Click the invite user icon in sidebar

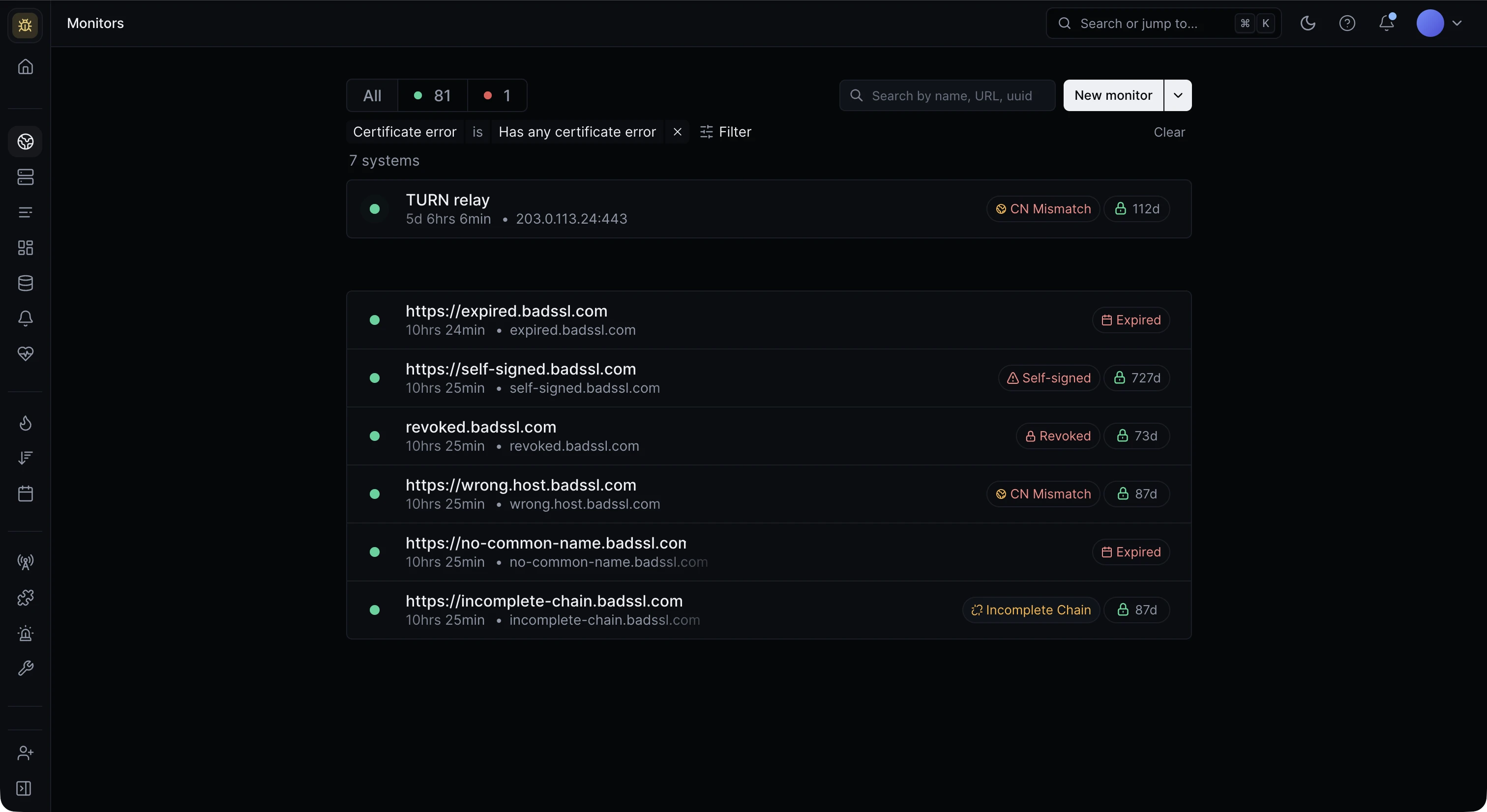[26, 753]
